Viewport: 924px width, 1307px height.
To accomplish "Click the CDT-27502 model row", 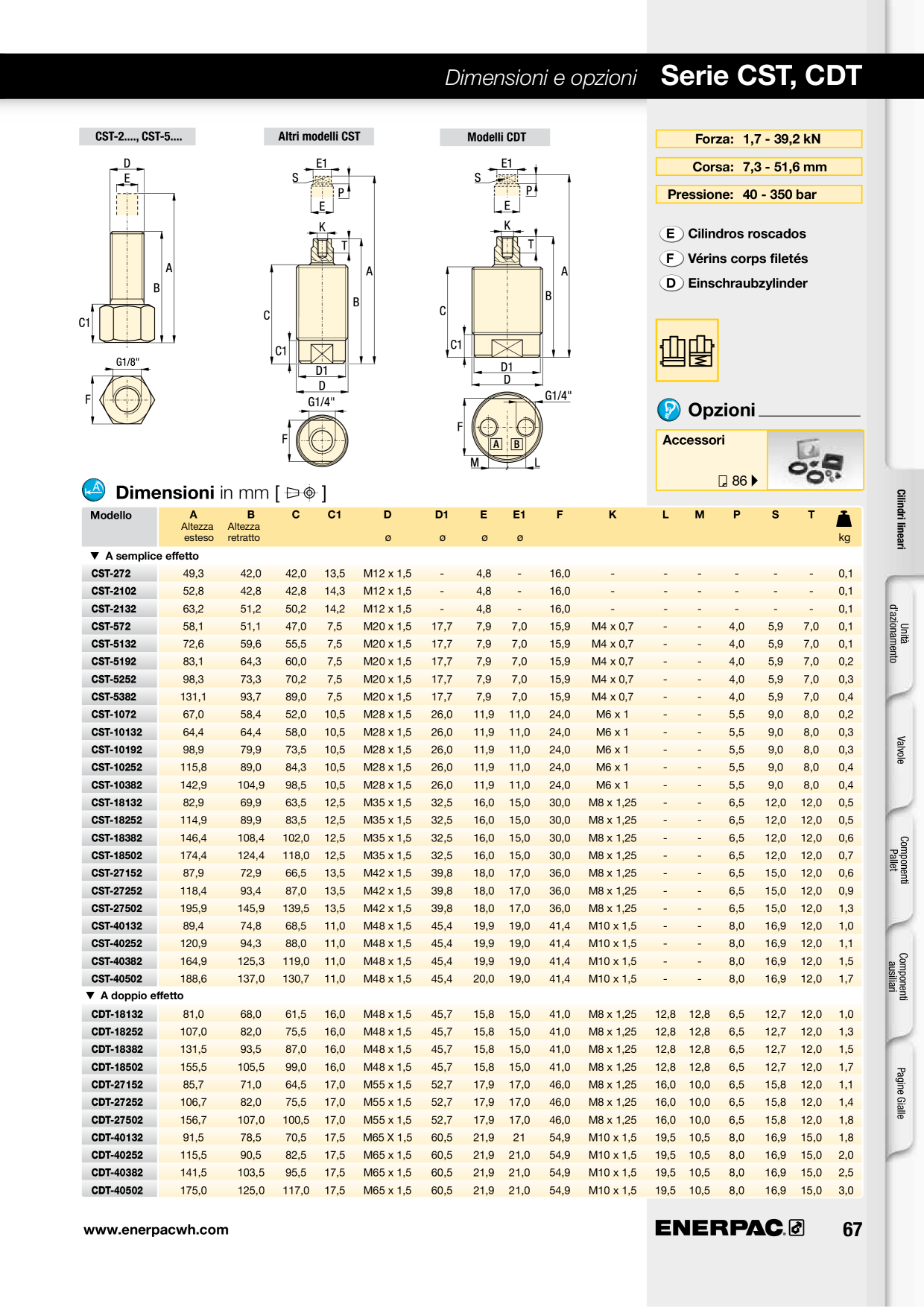I will coord(472,1120).
